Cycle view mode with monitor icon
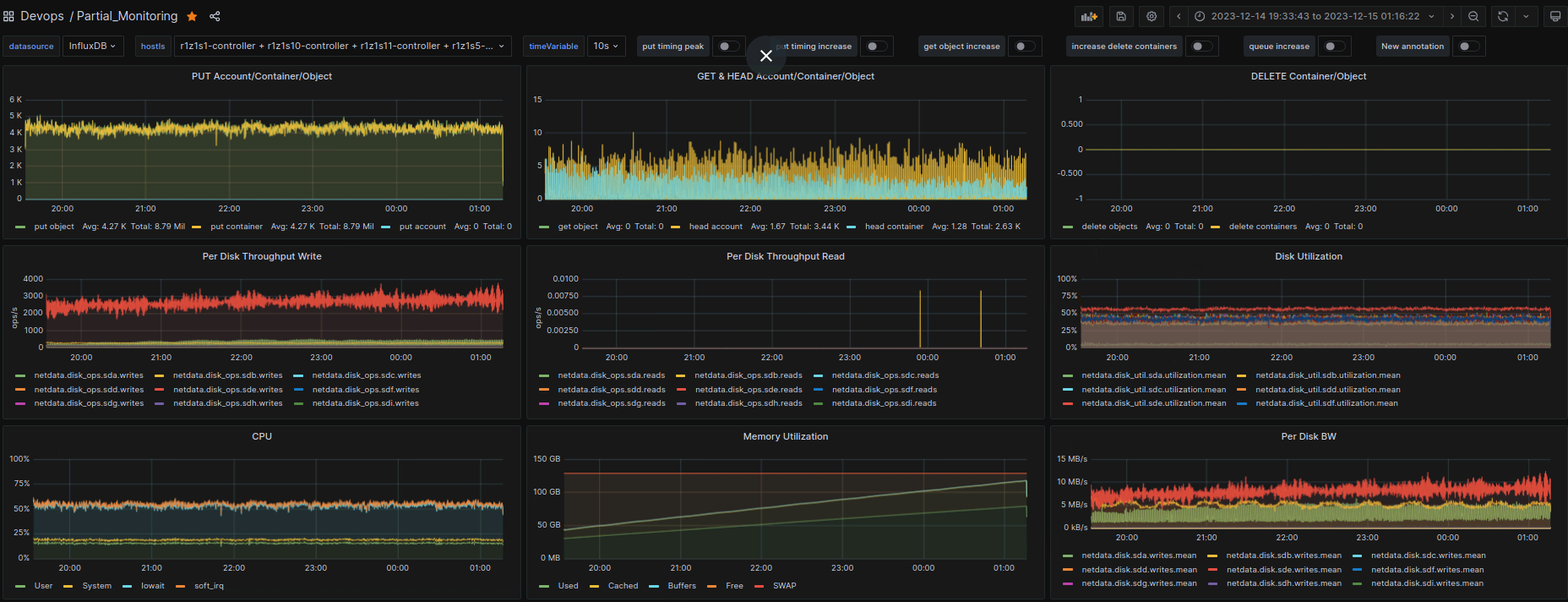This screenshot has width=1568, height=602. (x=1555, y=16)
